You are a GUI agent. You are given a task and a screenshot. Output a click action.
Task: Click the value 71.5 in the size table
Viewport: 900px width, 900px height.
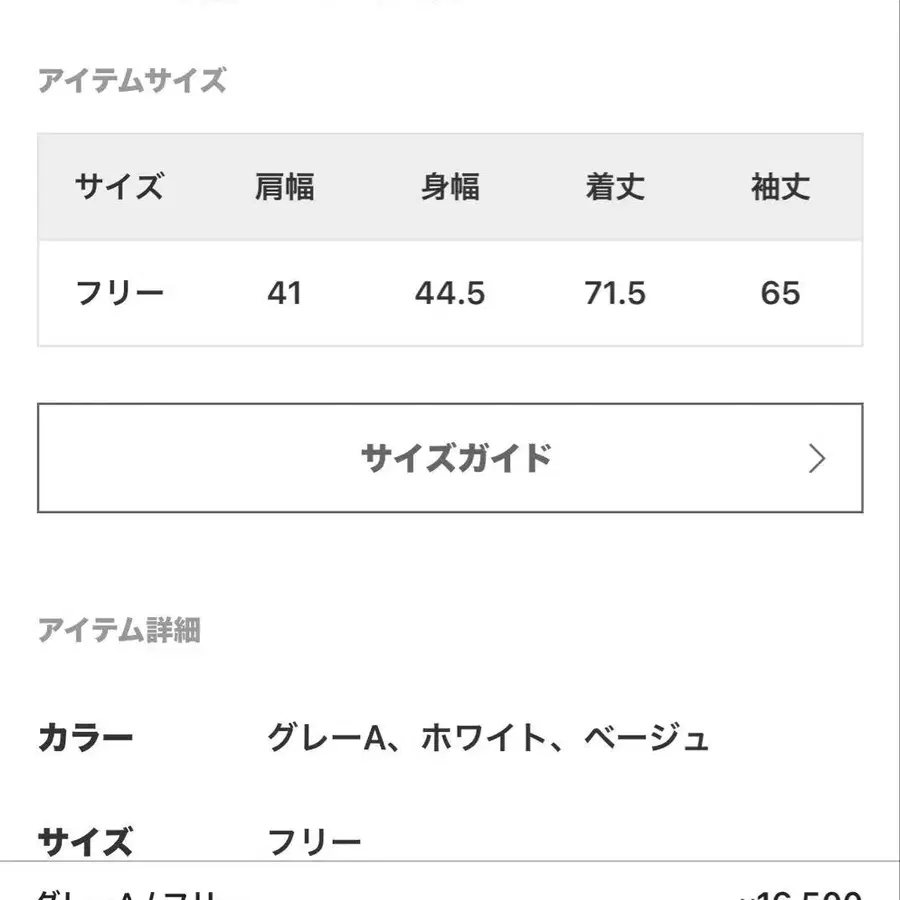click(615, 291)
